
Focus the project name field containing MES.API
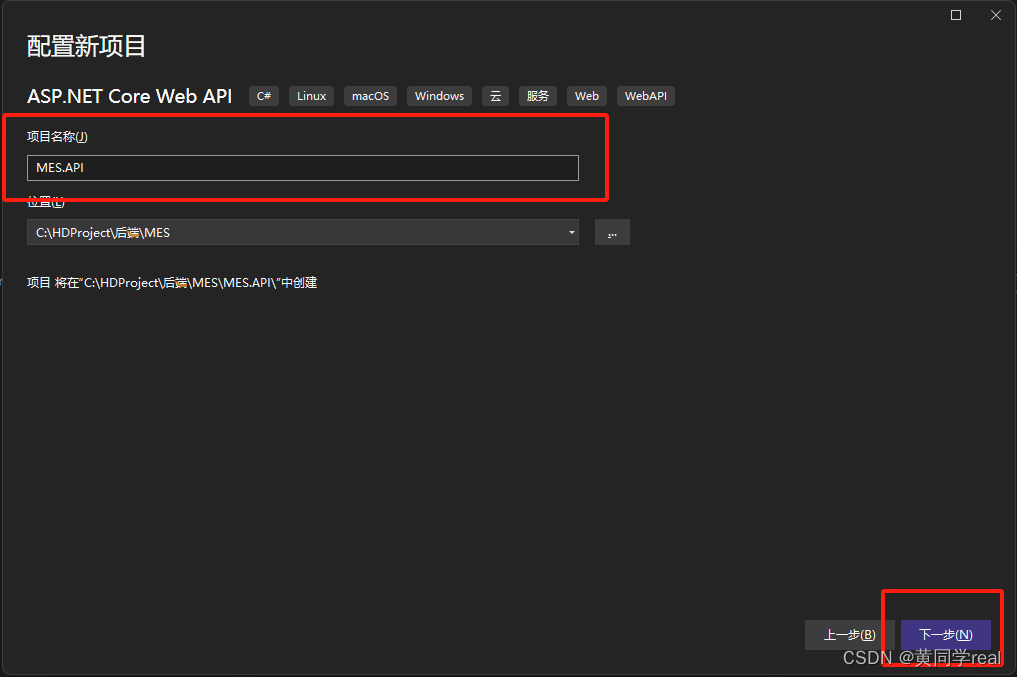click(302, 168)
